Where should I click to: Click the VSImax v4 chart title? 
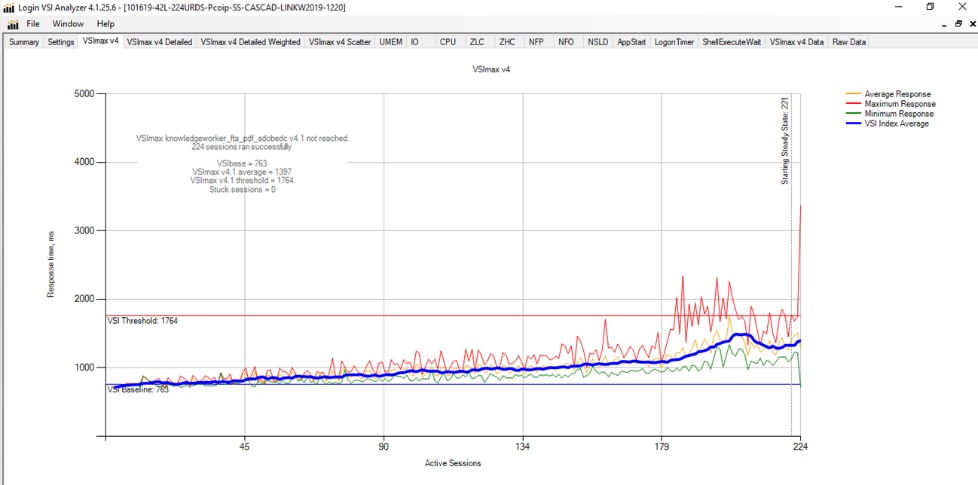(491, 70)
